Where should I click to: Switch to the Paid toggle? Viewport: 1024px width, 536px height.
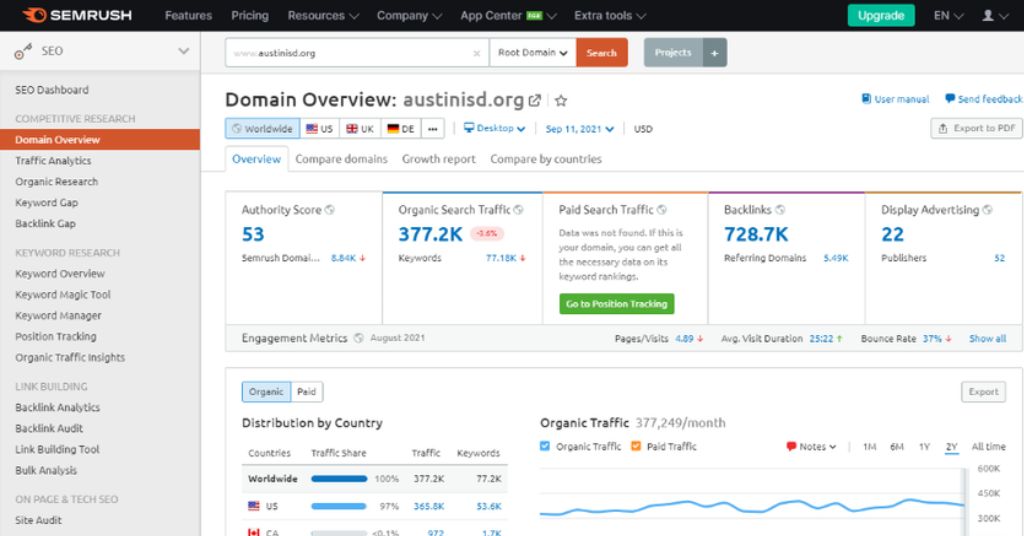306,392
